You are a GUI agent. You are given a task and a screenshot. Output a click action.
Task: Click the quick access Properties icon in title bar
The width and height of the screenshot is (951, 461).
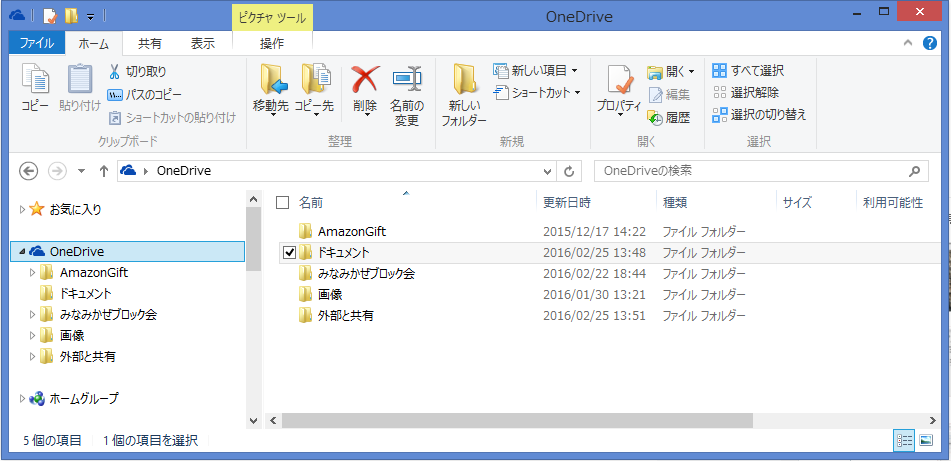pyautogui.click(x=50, y=15)
